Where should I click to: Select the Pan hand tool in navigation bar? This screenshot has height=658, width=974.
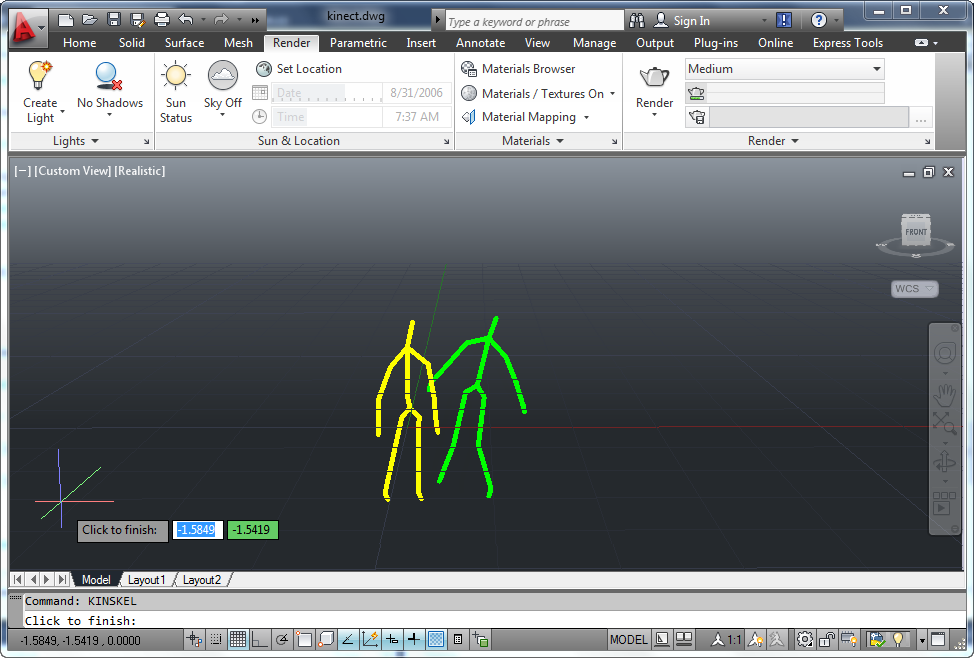click(x=944, y=393)
